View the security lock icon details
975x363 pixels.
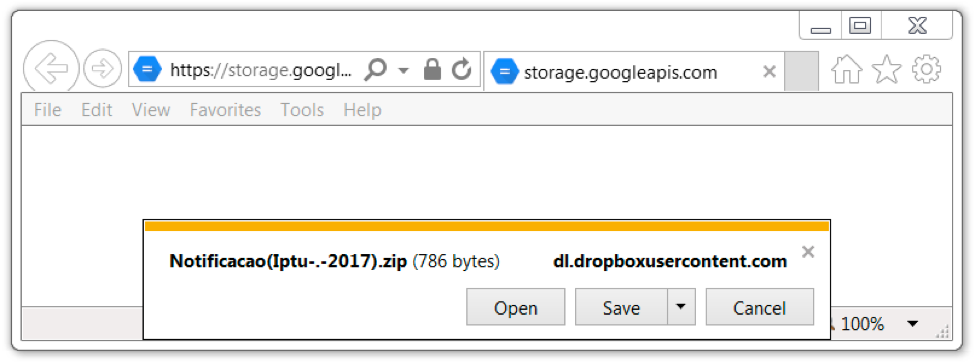point(432,70)
